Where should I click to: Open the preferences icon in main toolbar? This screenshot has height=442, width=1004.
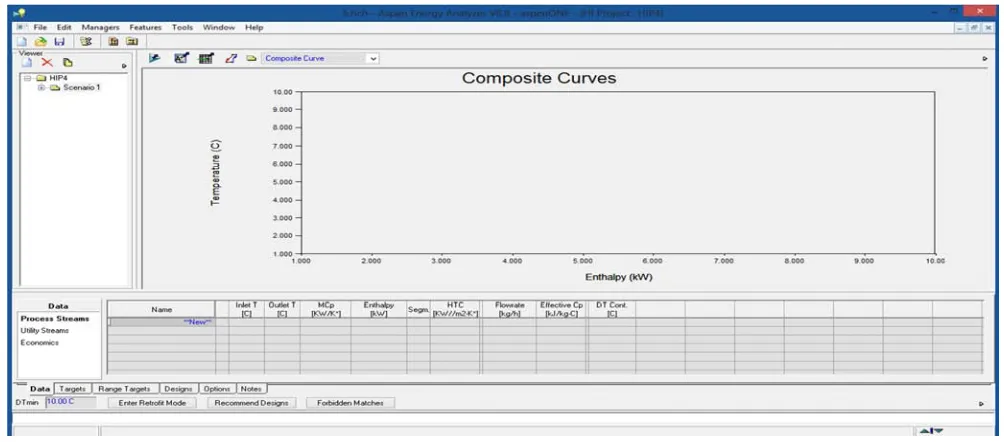[x=87, y=42]
